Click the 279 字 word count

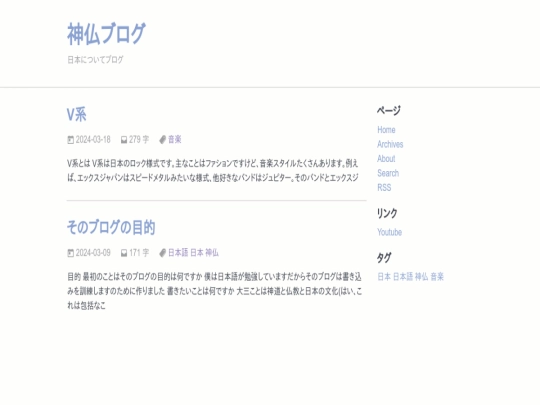coord(139,139)
